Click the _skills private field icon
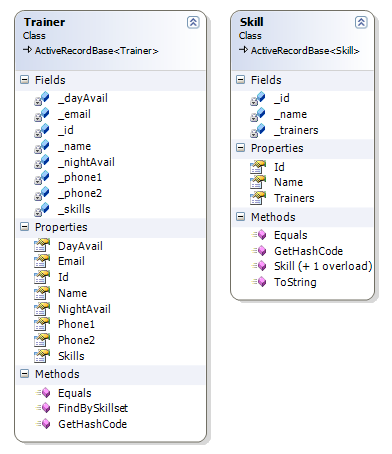 [x=42, y=210]
